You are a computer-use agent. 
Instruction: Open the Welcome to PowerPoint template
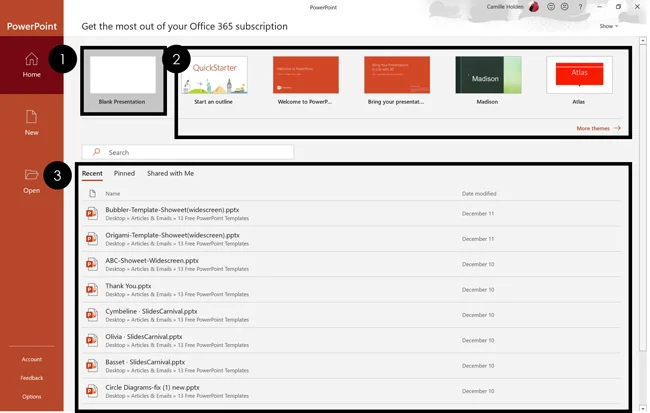click(306, 80)
